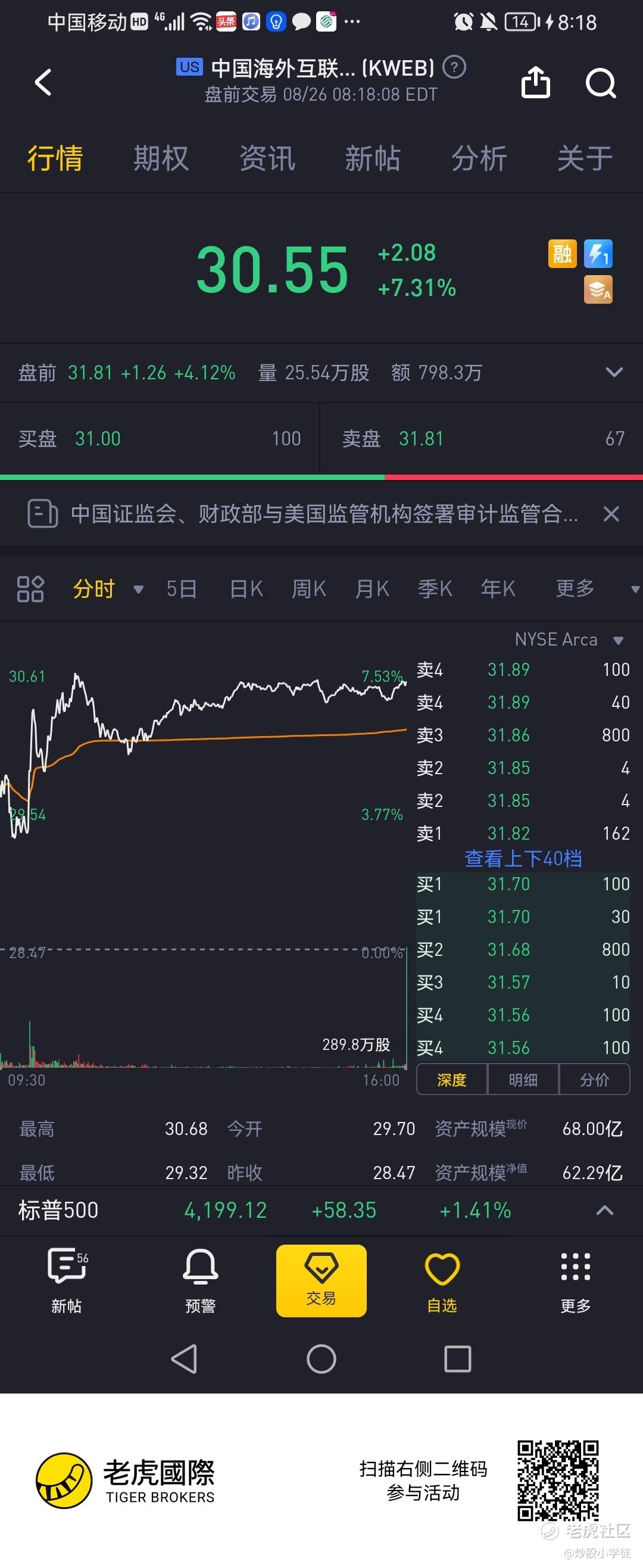Tap the intraday price line chart

[204, 755]
